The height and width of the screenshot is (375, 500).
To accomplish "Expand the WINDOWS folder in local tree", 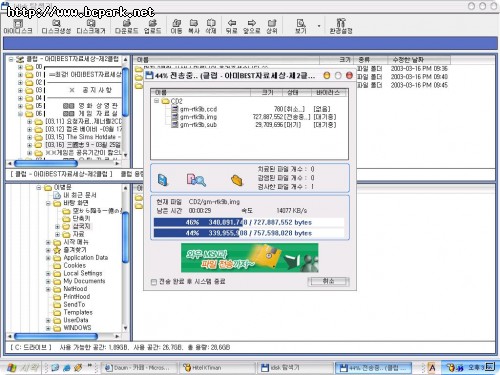I will click(x=48, y=328).
